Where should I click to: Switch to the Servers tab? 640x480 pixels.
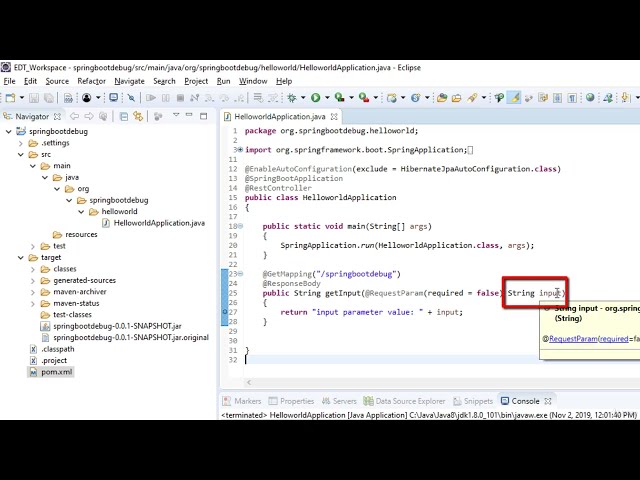[339, 401]
